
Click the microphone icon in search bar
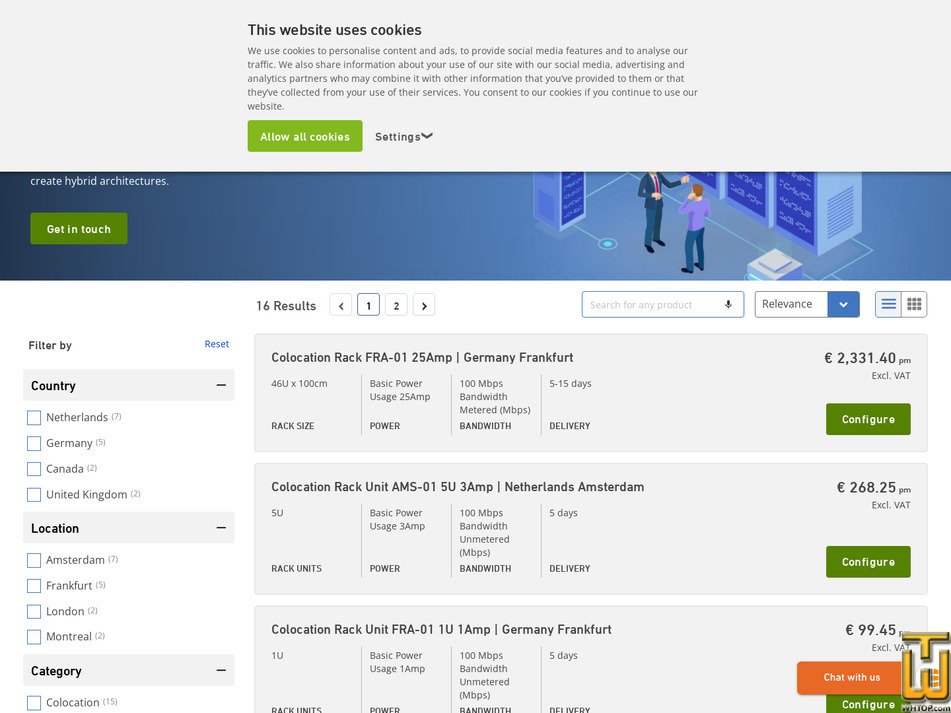729,304
